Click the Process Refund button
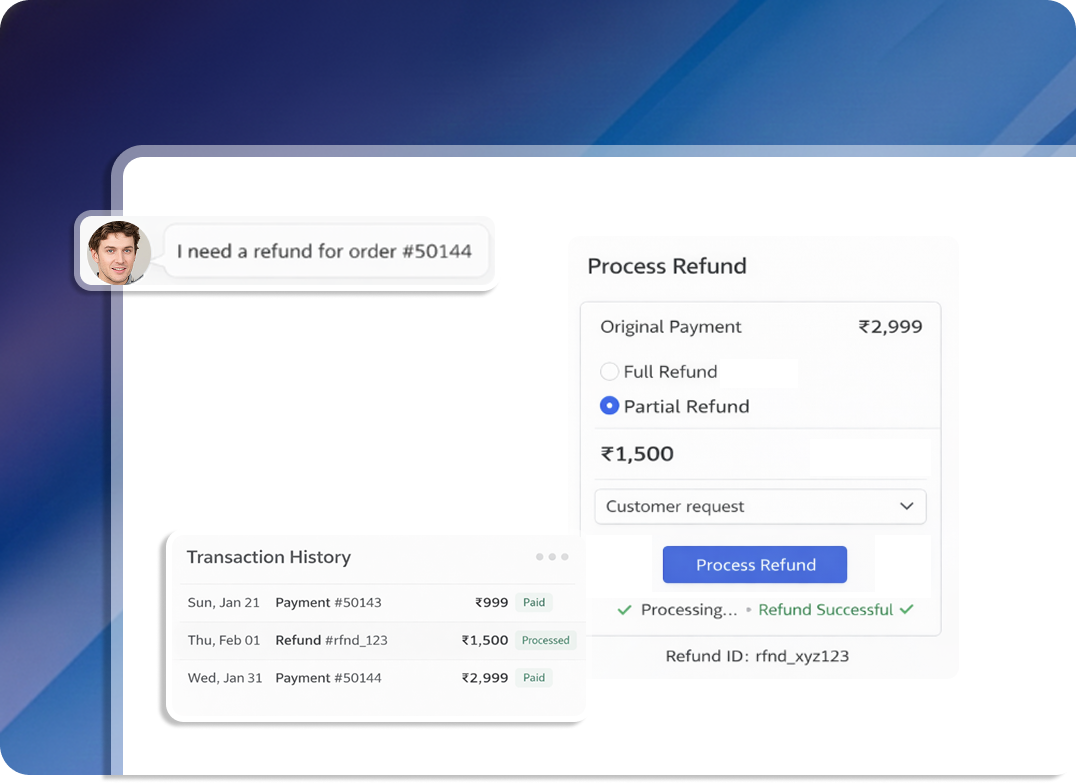 pos(754,564)
